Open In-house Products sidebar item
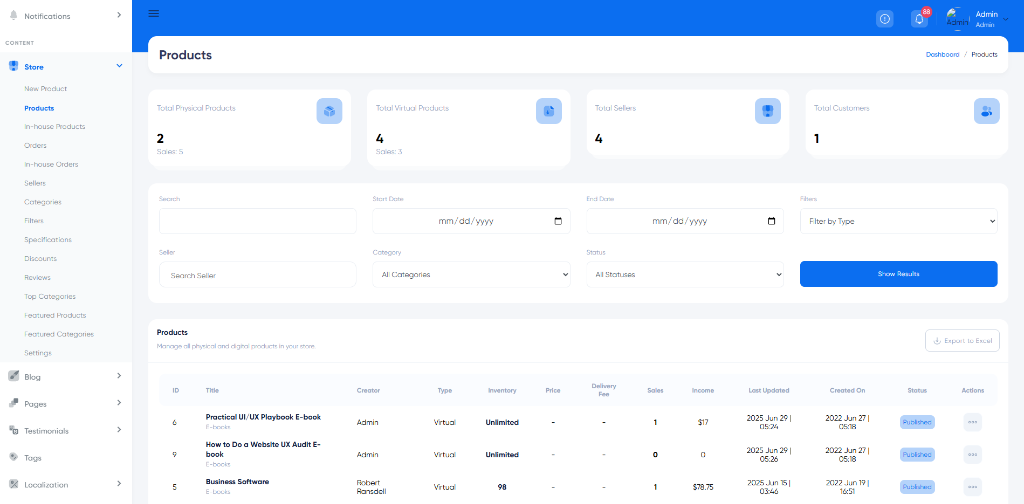 (55, 127)
